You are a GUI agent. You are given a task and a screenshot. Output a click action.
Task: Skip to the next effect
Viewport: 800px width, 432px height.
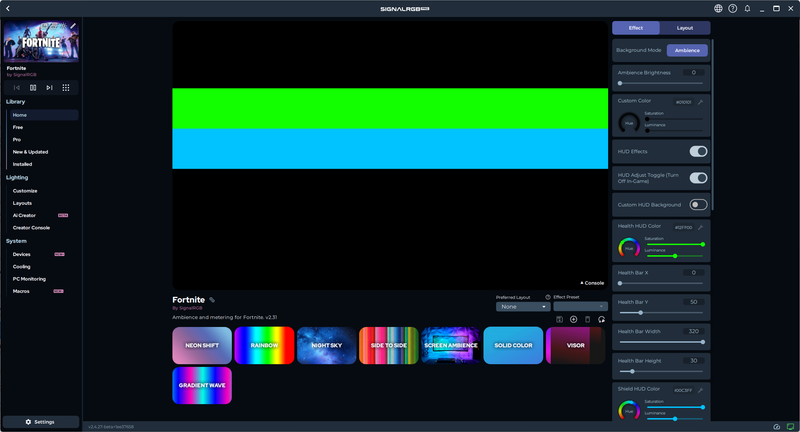coord(49,87)
